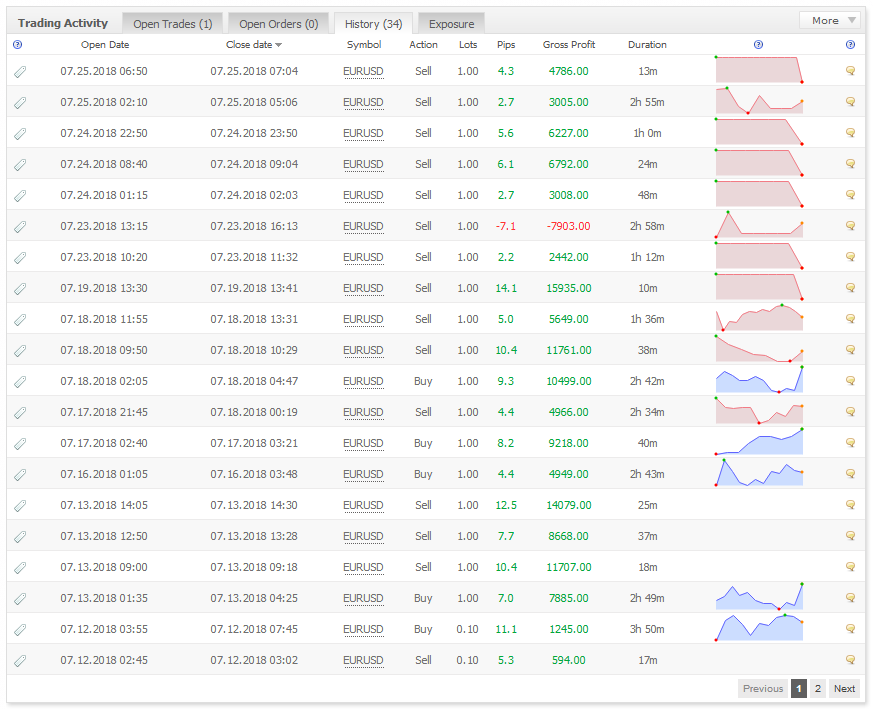This screenshot has height=709, width=873.
Task: Open comment bubble for trade closed 07.25.2018 05:06
Action: [x=850, y=101]
